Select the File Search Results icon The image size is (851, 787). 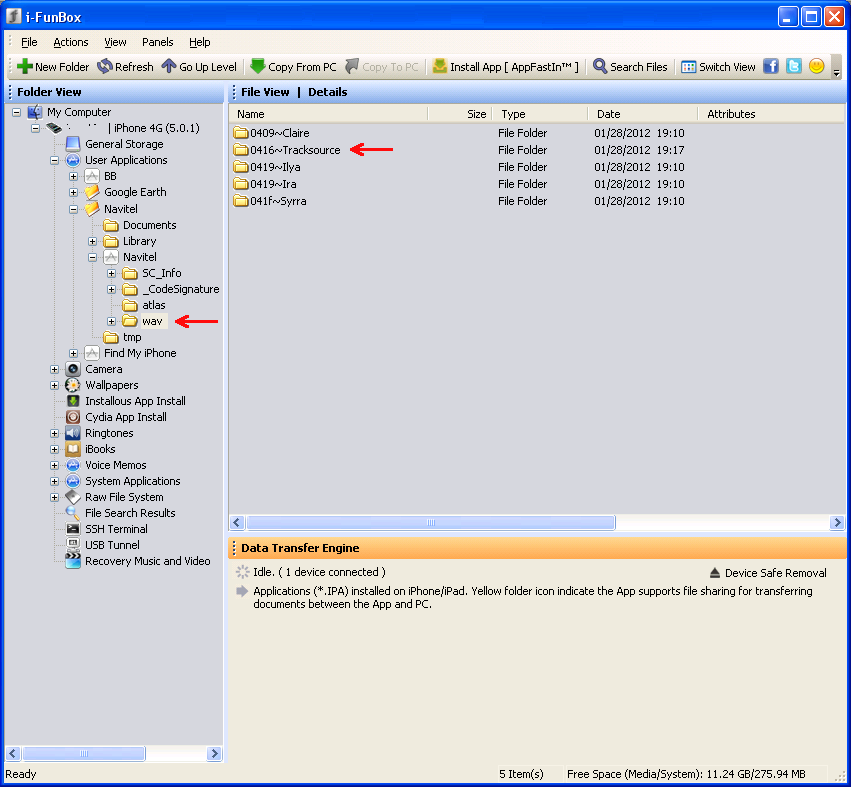tap(73, 513)
